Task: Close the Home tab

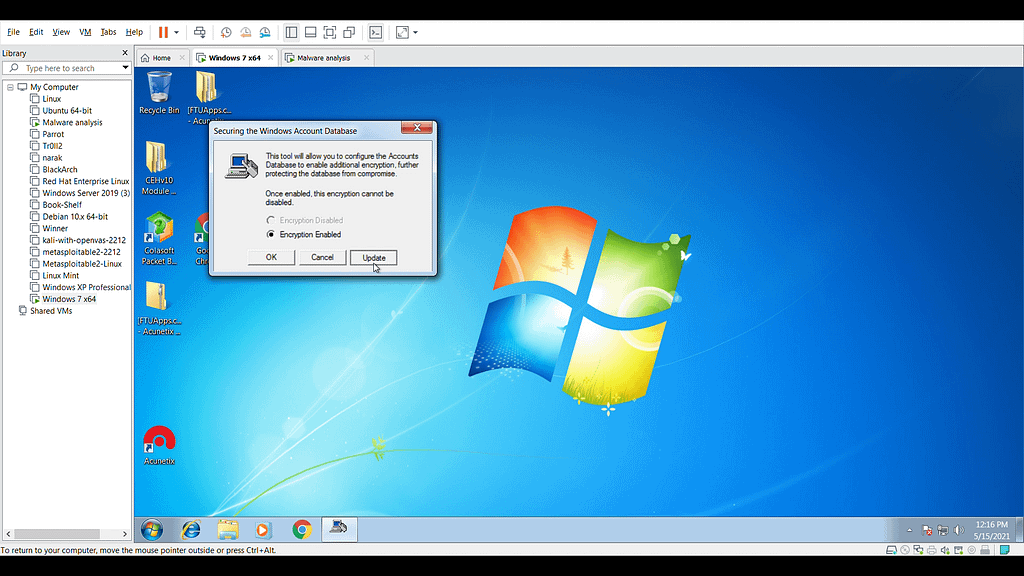Action: click(182, 58)
